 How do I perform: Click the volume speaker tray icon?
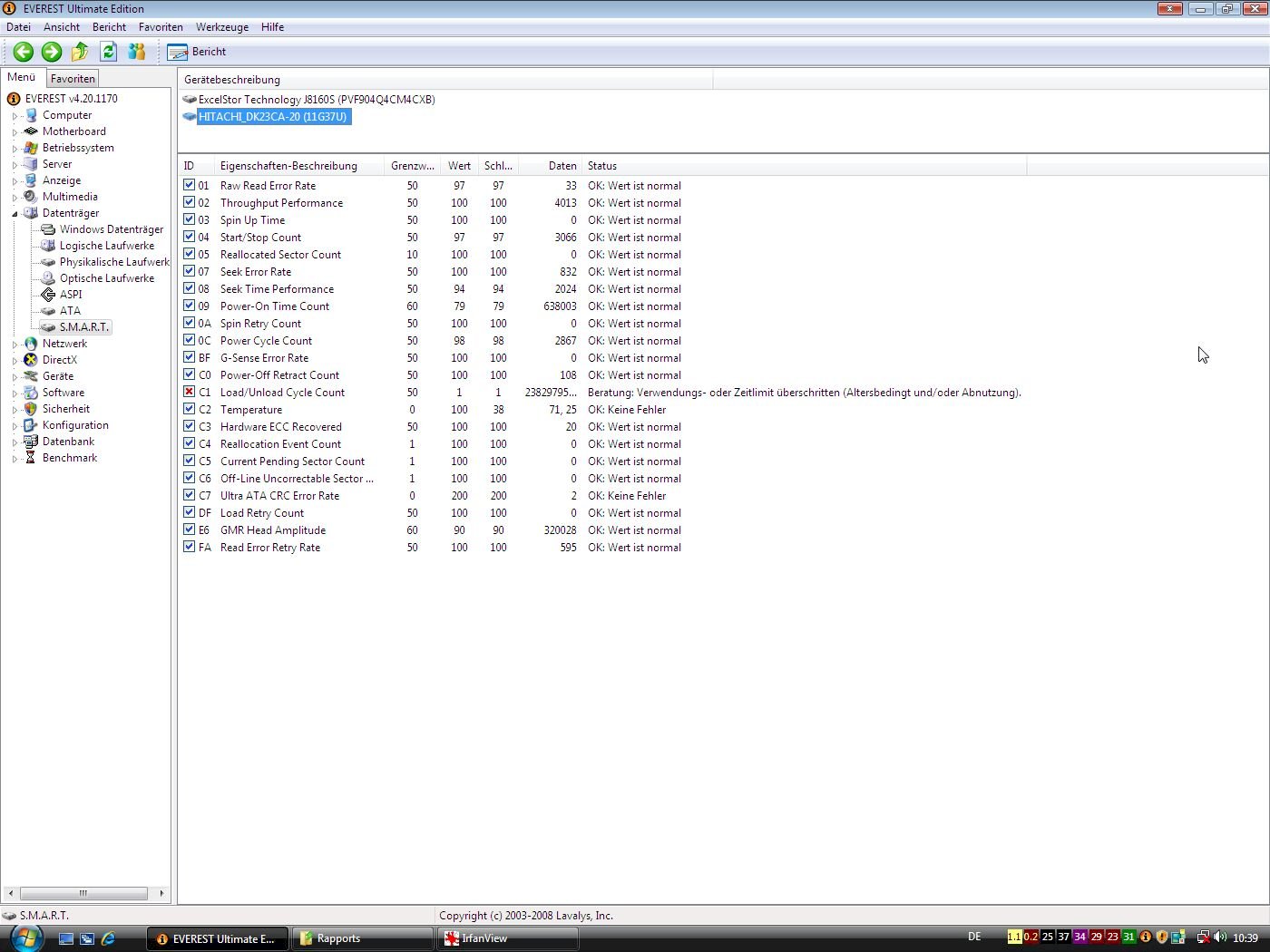point(1220,937)
